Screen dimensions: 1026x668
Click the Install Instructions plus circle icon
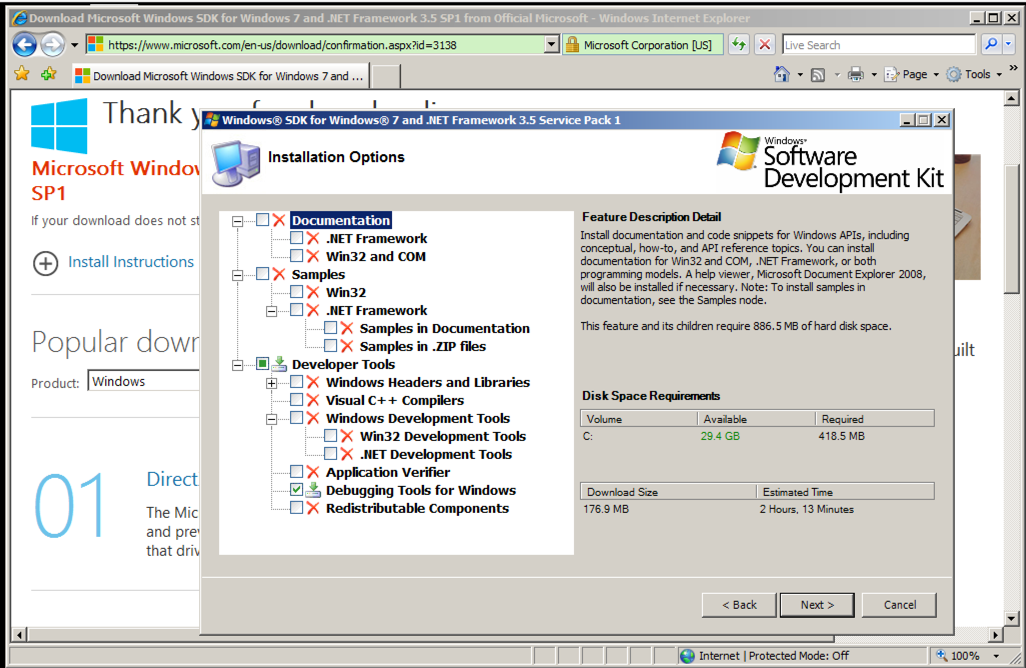point(45,263)
